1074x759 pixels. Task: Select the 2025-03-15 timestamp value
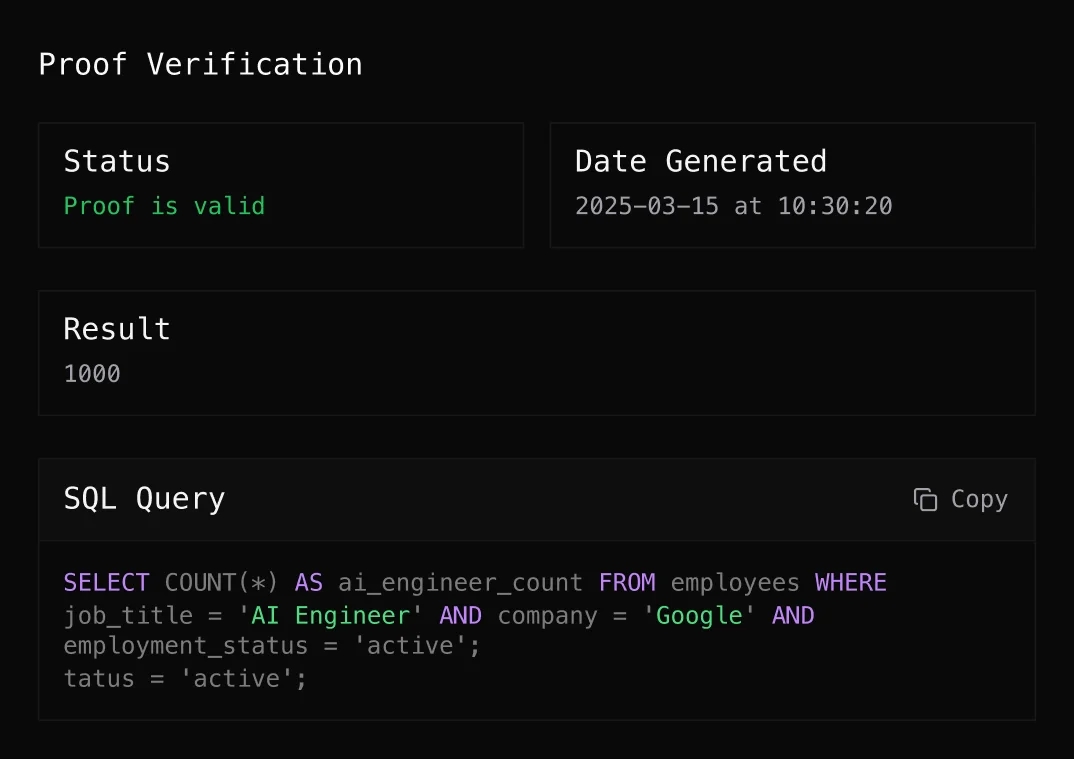[733, 206]
